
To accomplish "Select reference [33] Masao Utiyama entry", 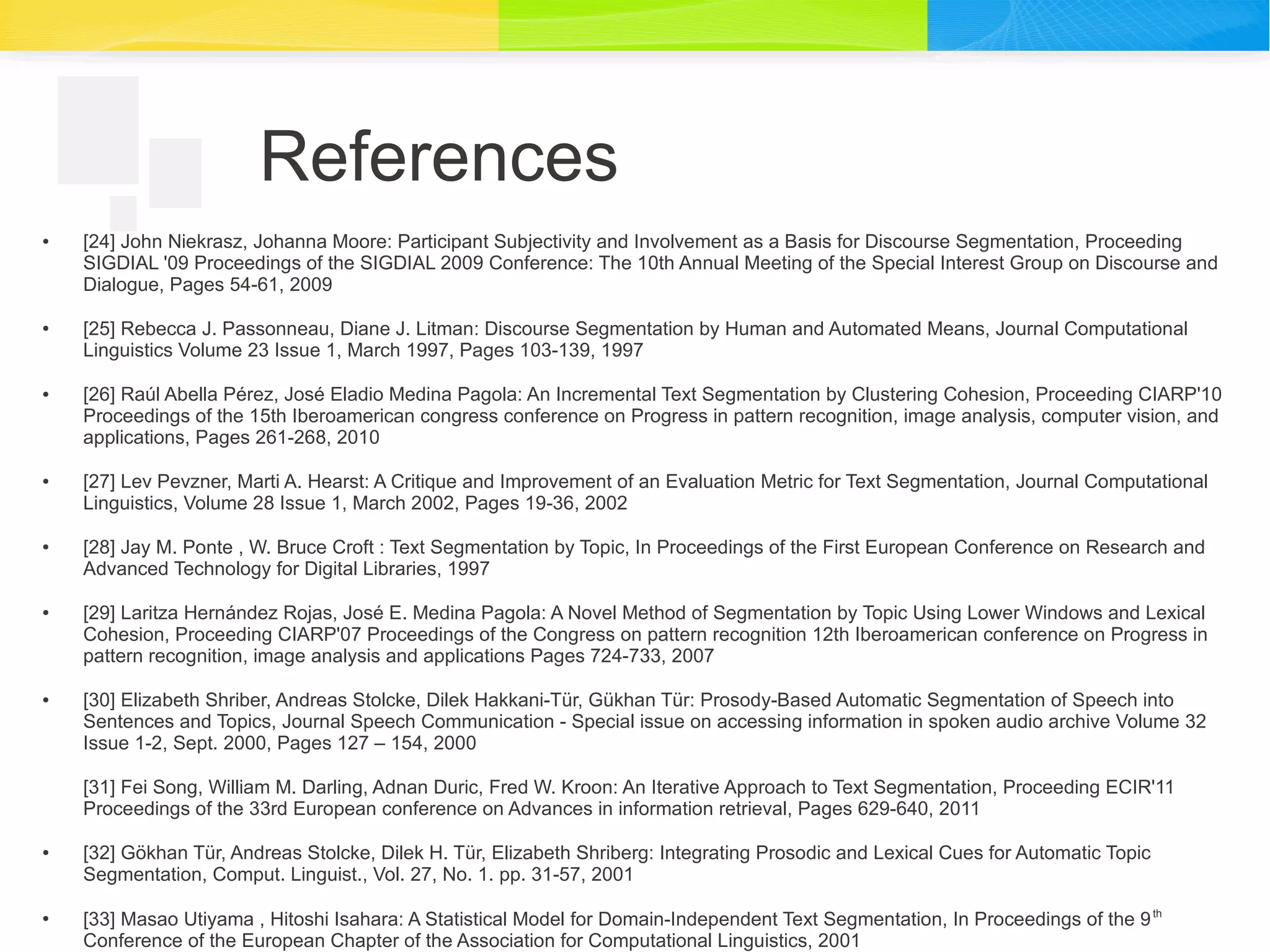I will [x=623, y=930].
